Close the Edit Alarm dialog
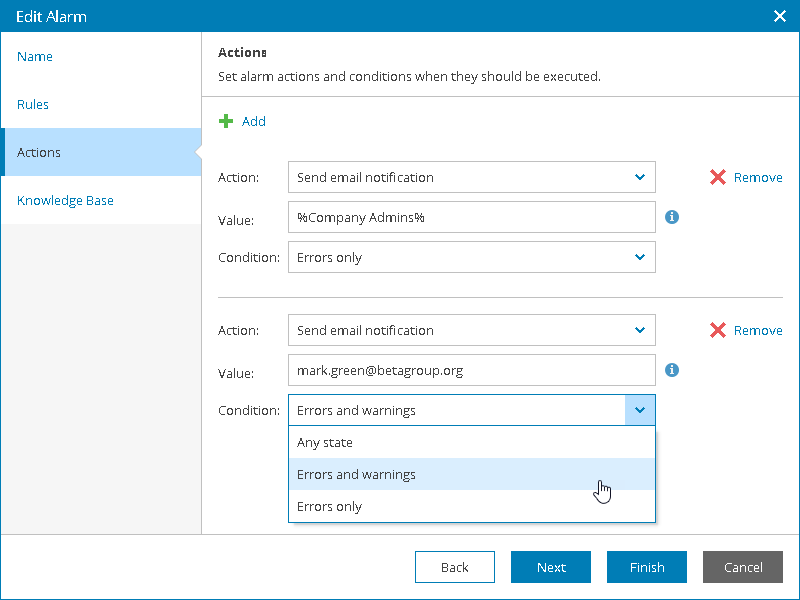 tap(780, 16)
